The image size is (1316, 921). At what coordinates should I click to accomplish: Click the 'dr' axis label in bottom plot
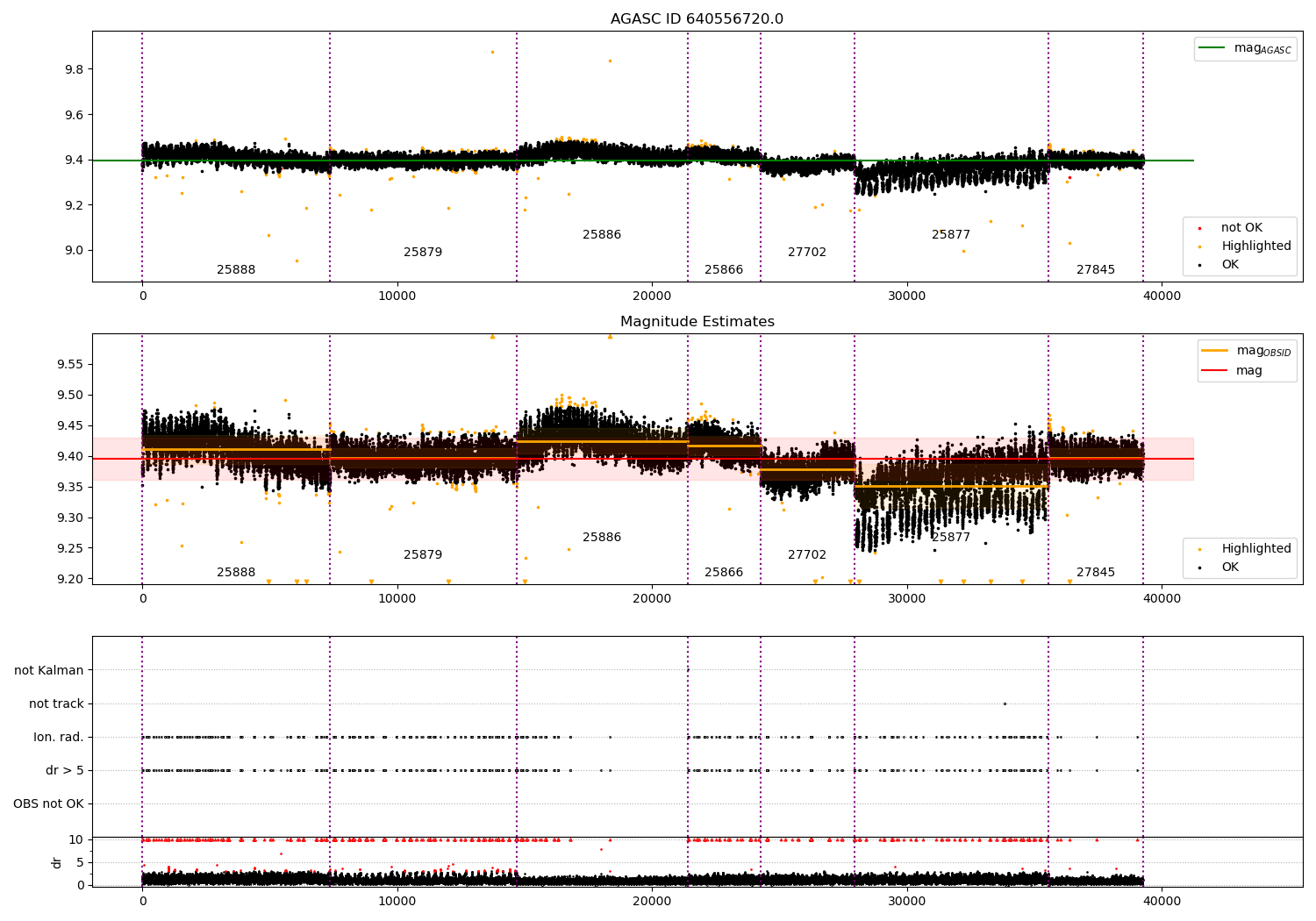click(57, 862)
